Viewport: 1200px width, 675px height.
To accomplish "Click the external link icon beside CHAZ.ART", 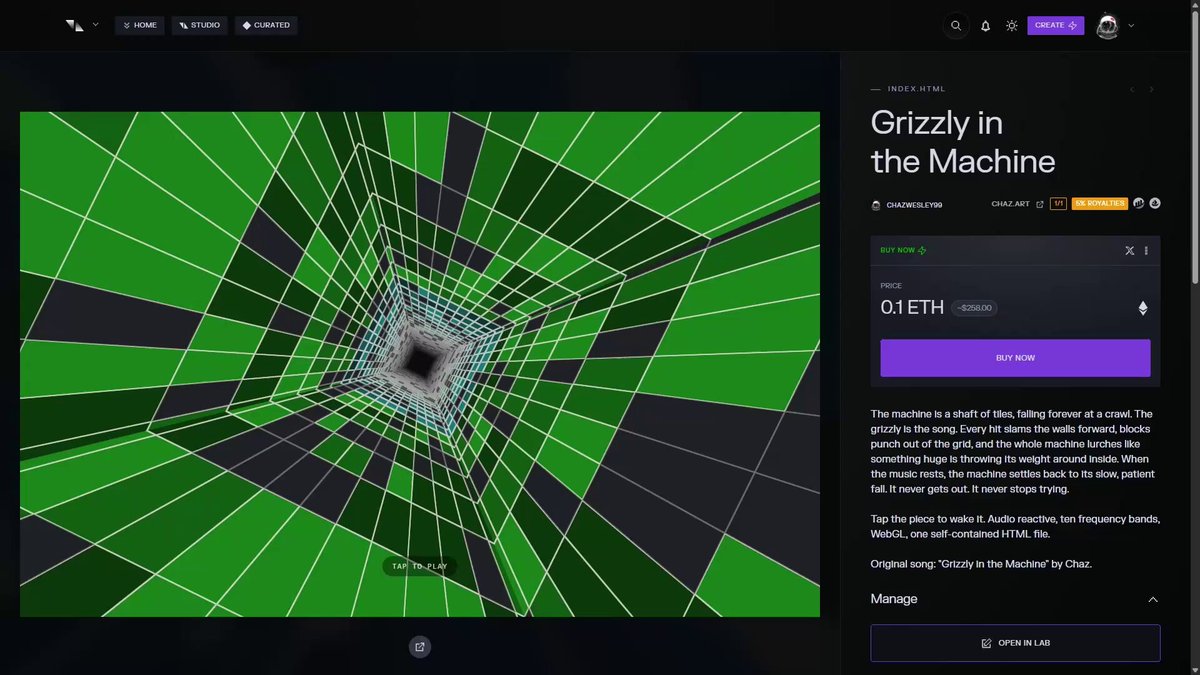I will tap(1040, 204).
